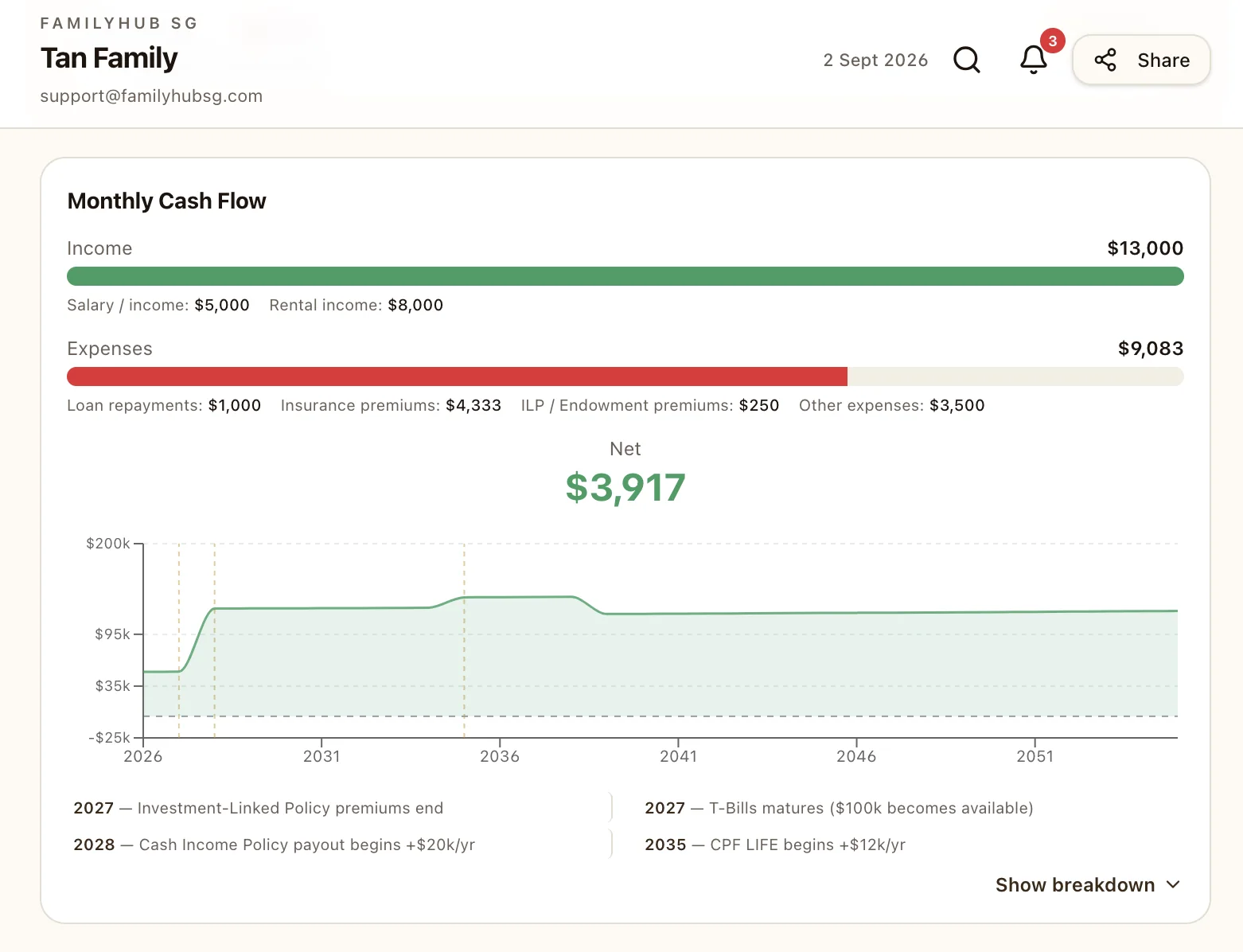
Task: Click the green Income progress bar
Action: pyautogui.click(x=625, y=276)
